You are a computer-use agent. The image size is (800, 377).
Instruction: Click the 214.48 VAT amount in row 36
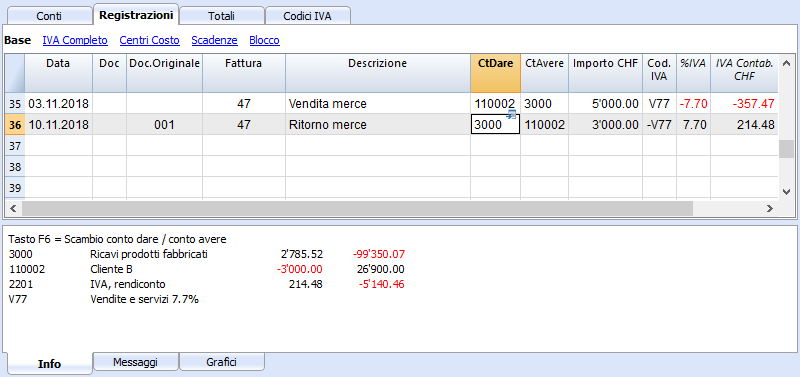[x=744, y=125]
